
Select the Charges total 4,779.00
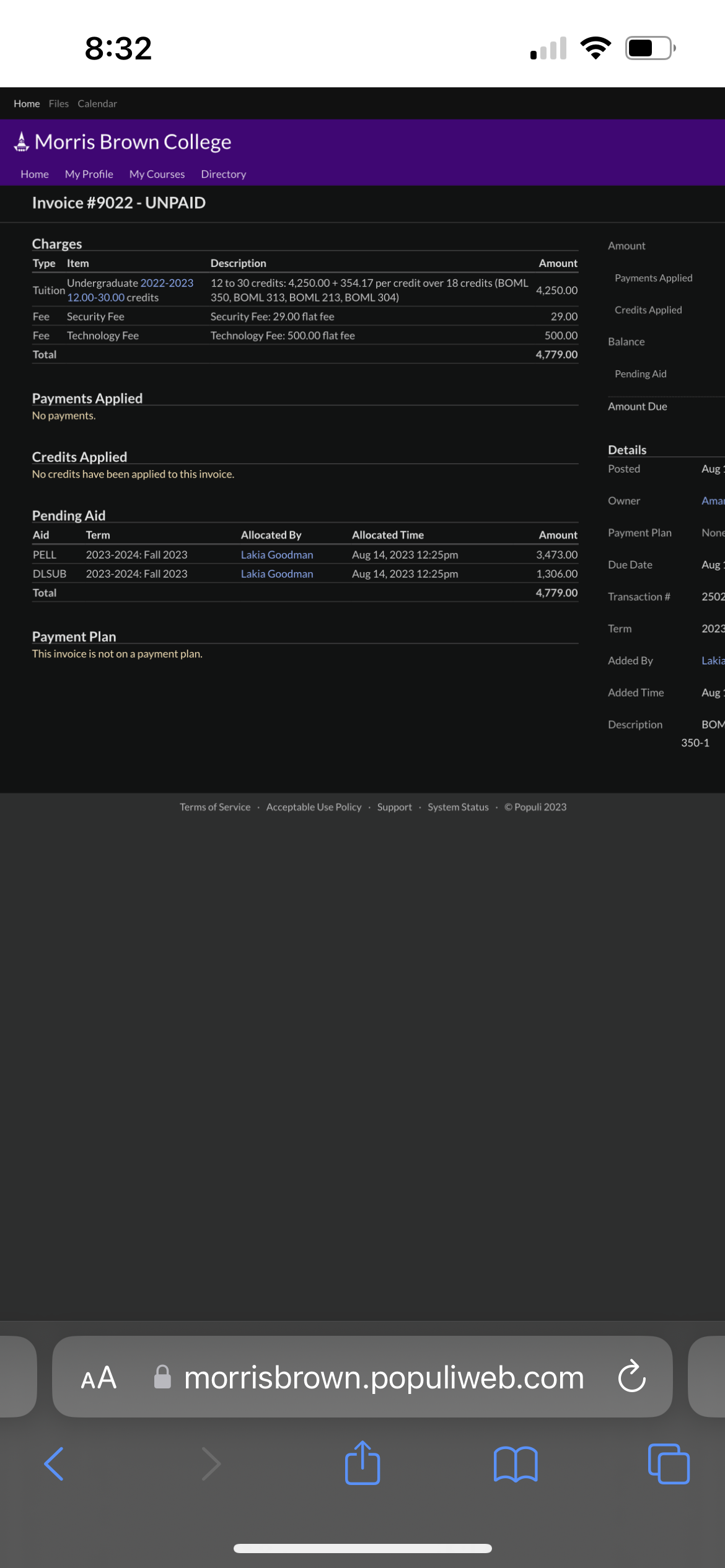557,354
